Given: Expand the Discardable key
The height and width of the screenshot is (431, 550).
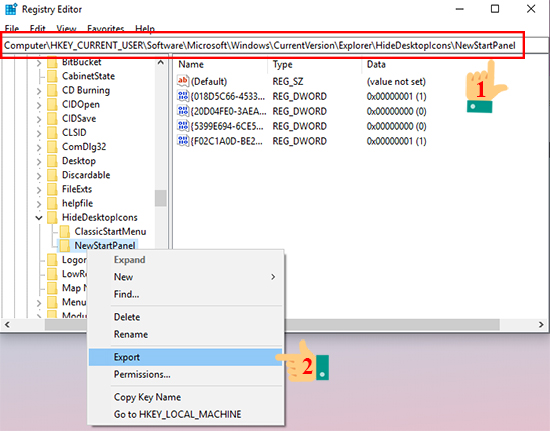Looking at the screenshot, I should [39, 175].
